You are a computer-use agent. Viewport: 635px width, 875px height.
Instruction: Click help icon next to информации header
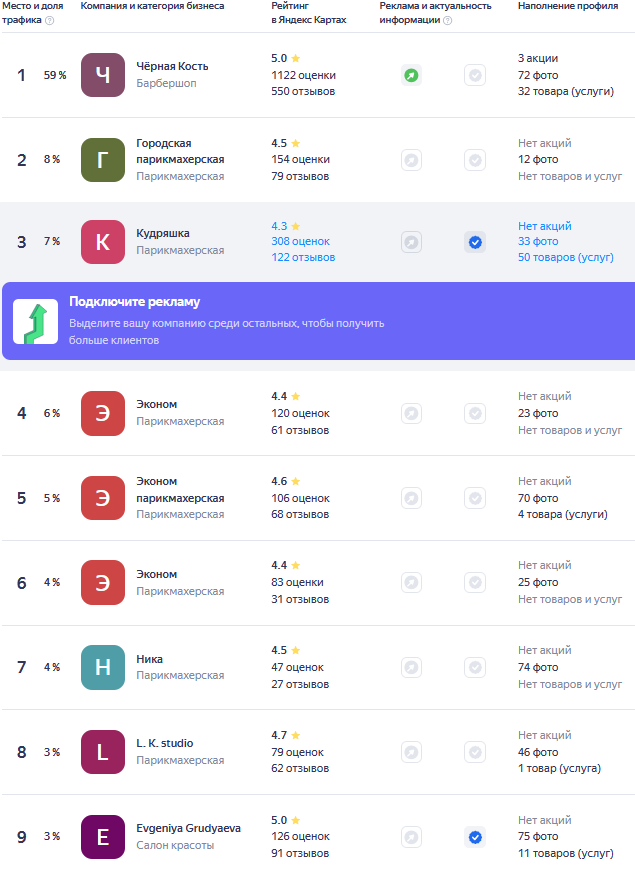(448, 21)
